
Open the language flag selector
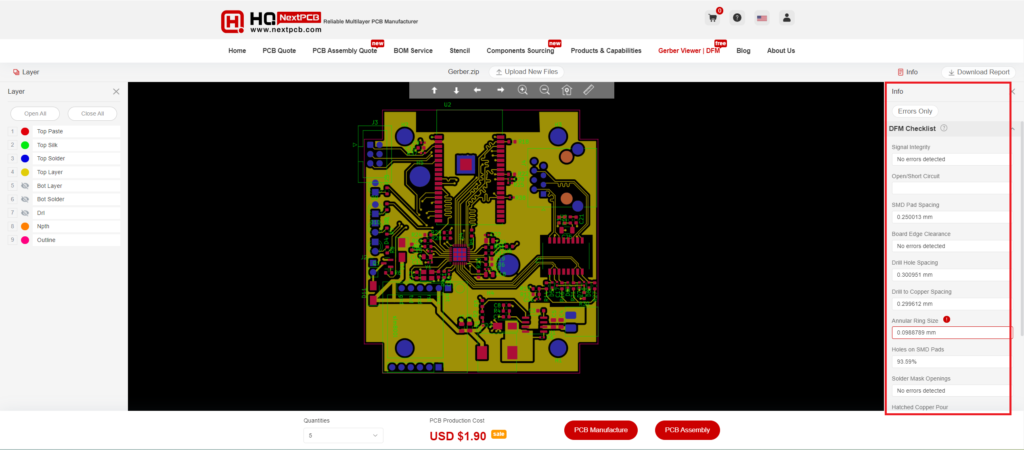pyautogui.click(x=762, y=18)
